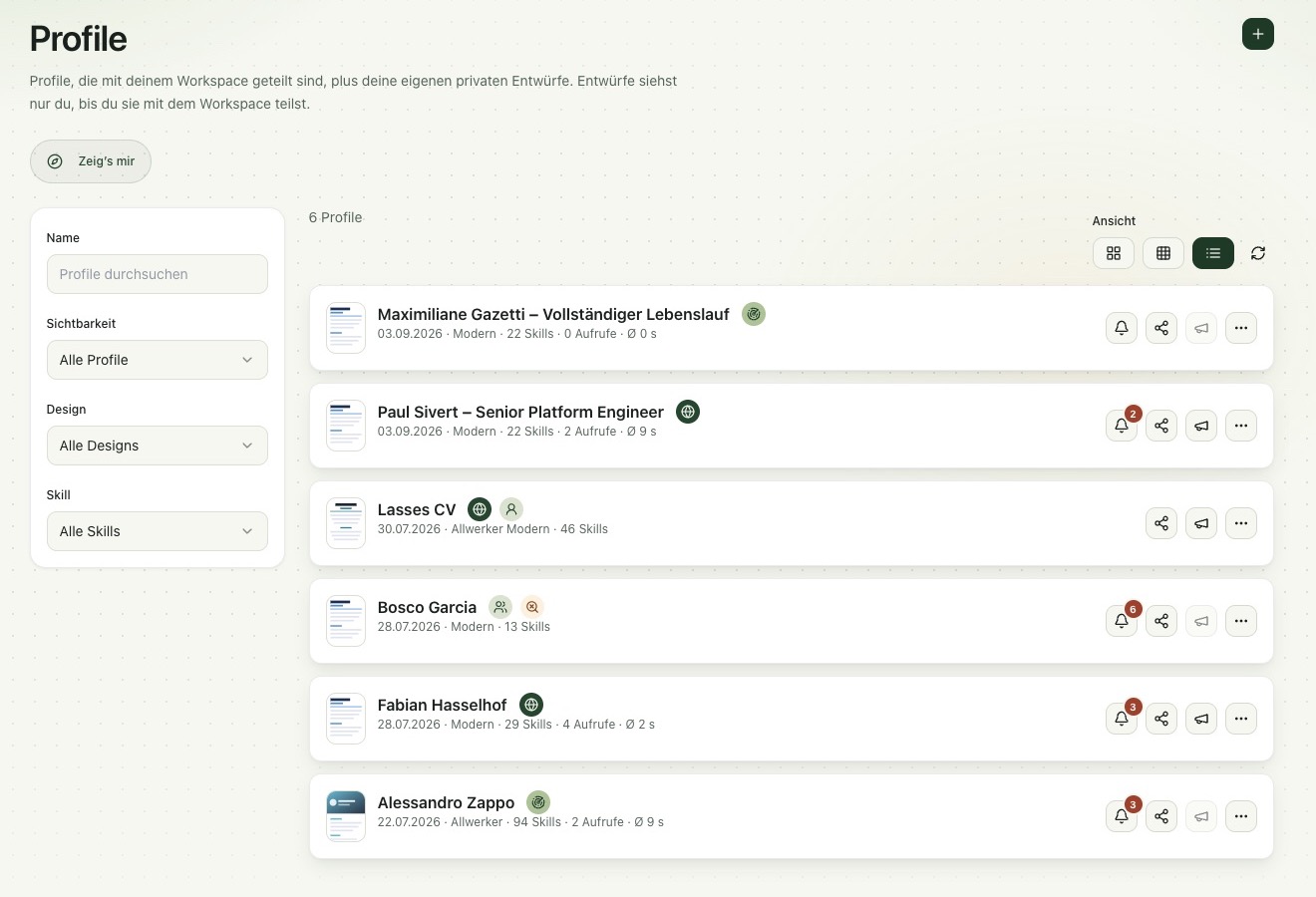Screen dimensions: 1316x897
Task: Click the Bosco Garcia profile thumbnail
Action: [346, 621]
